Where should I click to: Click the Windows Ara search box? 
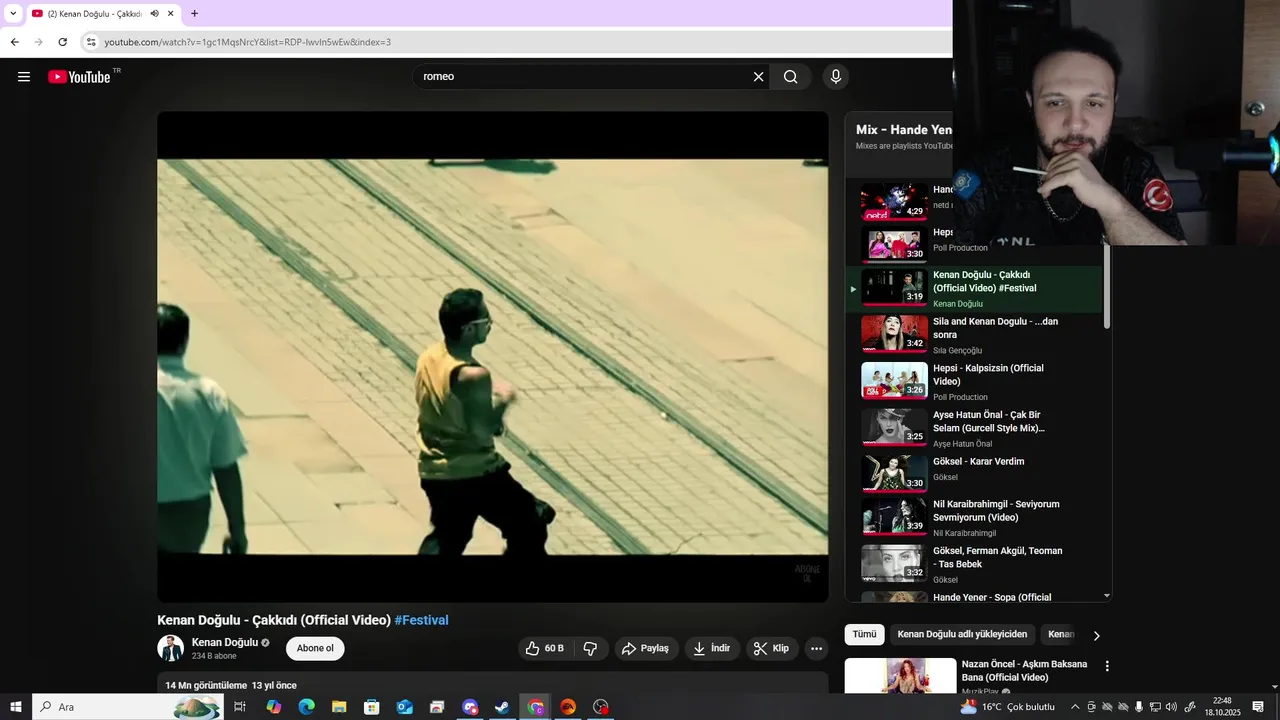pyautogui.click(x=129, y=707)
